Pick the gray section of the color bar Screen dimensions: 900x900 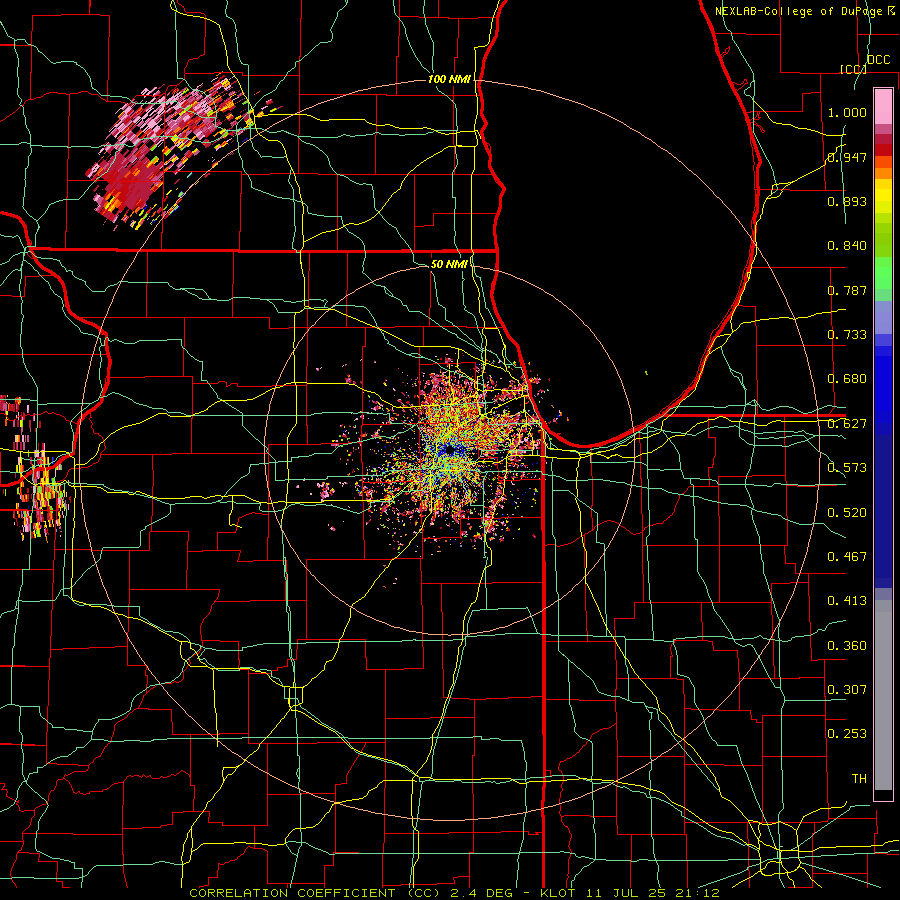883,695
